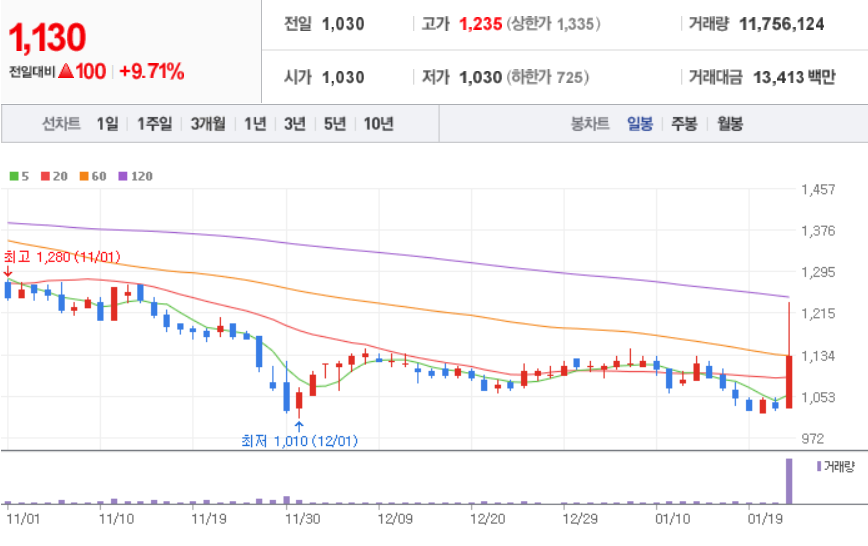Switch to 주봉 weekly candles
This screenshot has width=868, height=546.
point(684,123)
